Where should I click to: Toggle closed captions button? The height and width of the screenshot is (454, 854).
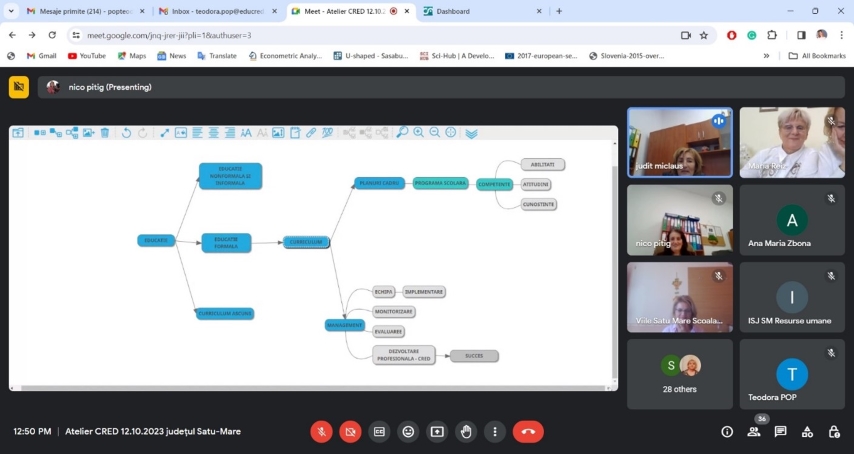pyautogui.click(x=379, y=431)
